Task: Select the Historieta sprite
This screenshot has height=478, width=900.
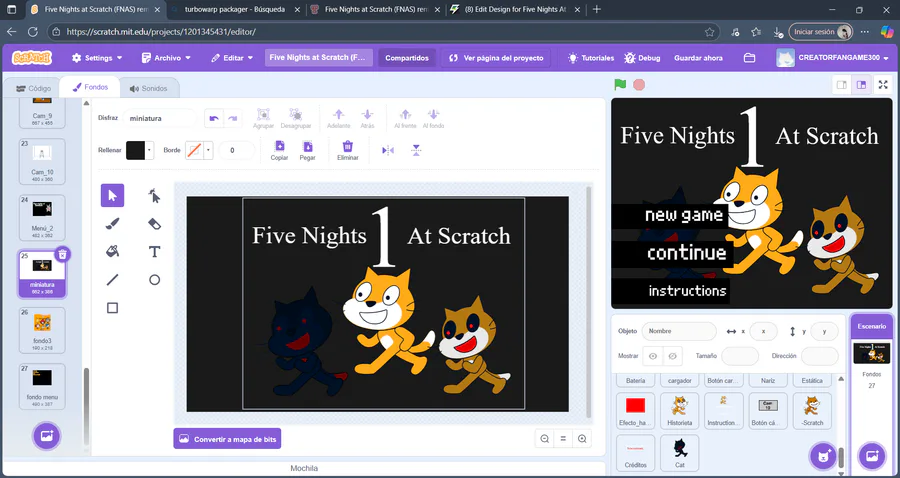Action: pyautogui.click(x=680, y=411)
